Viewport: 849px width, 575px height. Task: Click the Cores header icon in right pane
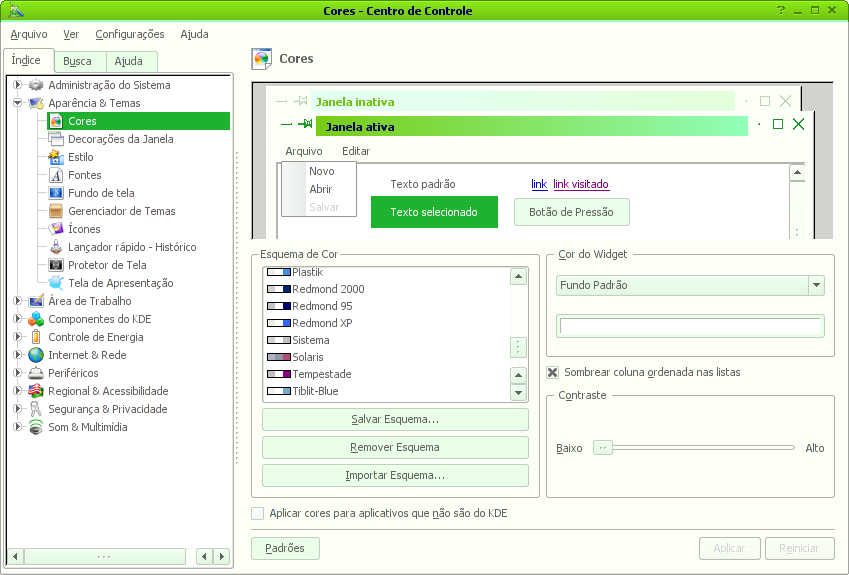(x=262, y=59)
